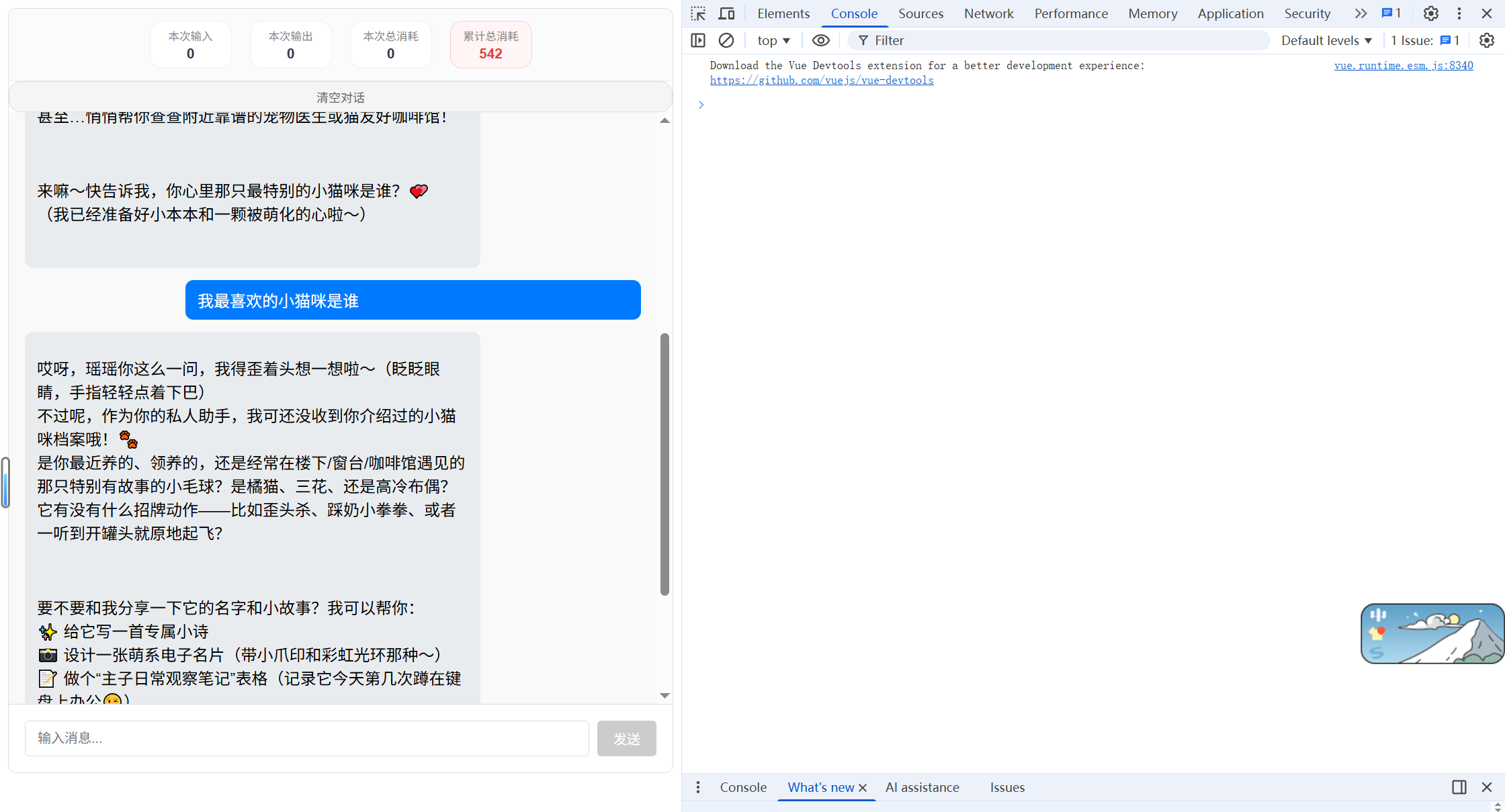The image size is (1505, 812).
Task: Switch to the Security tab
Action: tap(1307, 13)
